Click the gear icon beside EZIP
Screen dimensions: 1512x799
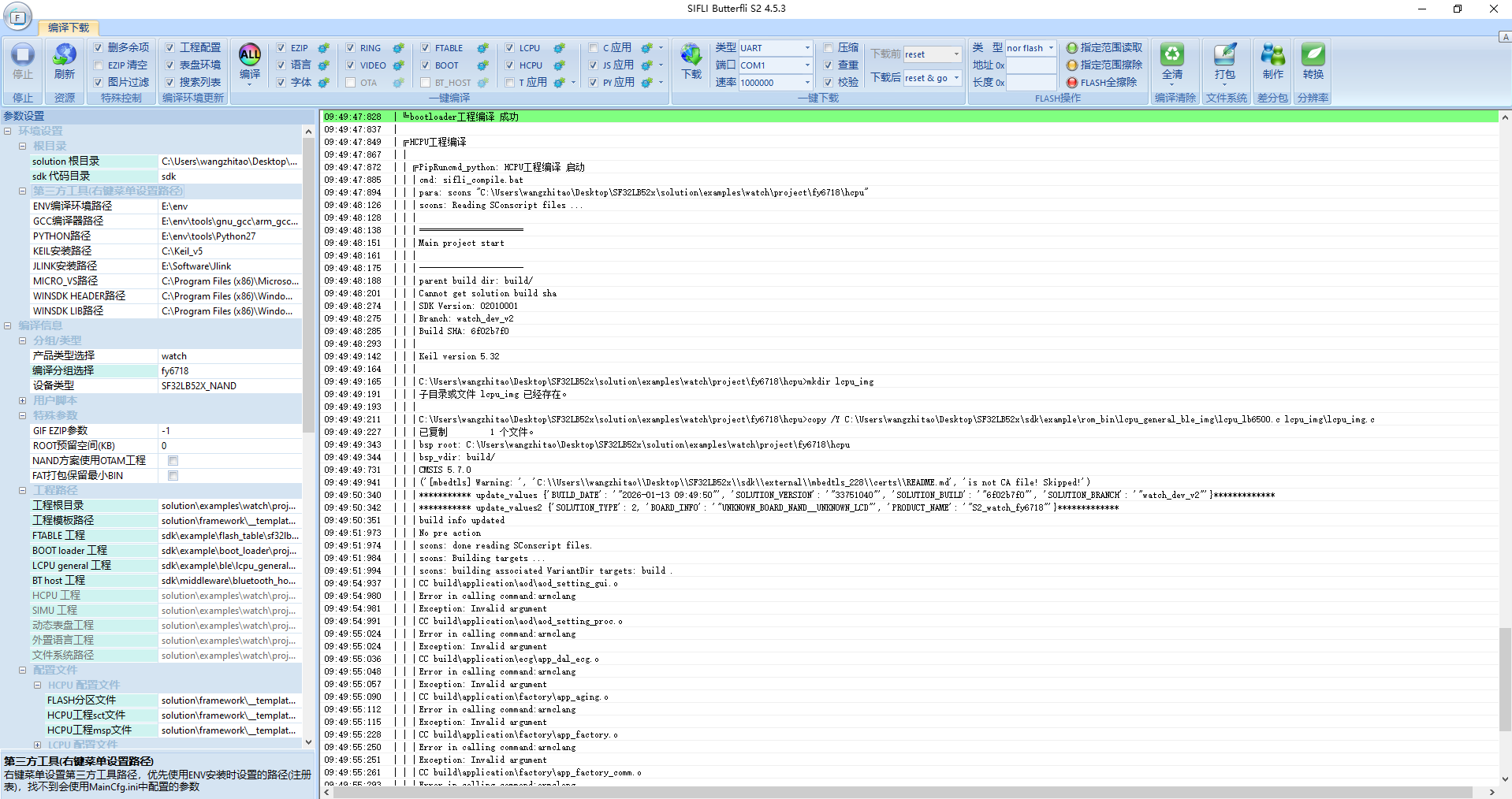pyautogui.click(x=323, y=48)
